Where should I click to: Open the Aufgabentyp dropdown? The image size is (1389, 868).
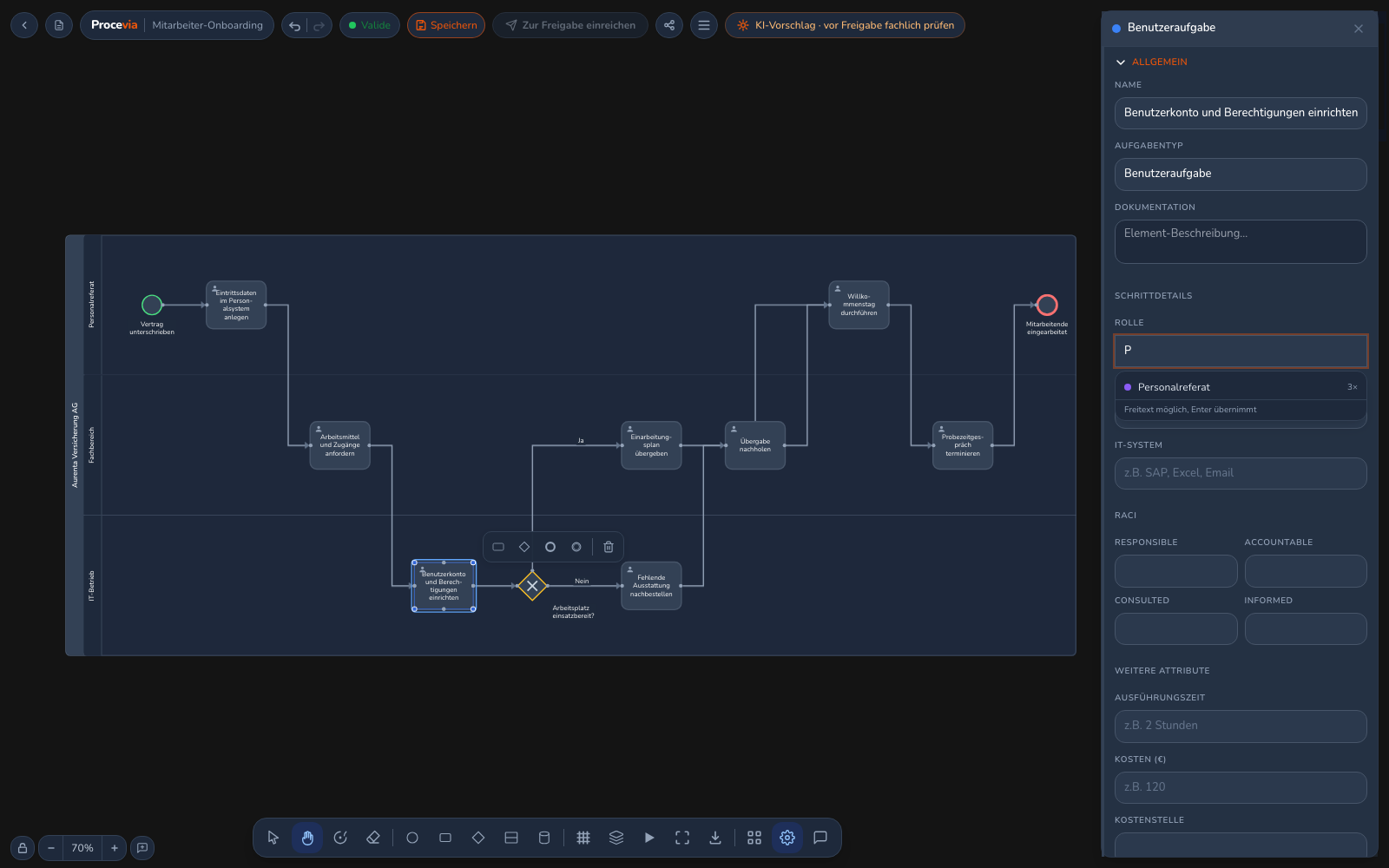1241,174
